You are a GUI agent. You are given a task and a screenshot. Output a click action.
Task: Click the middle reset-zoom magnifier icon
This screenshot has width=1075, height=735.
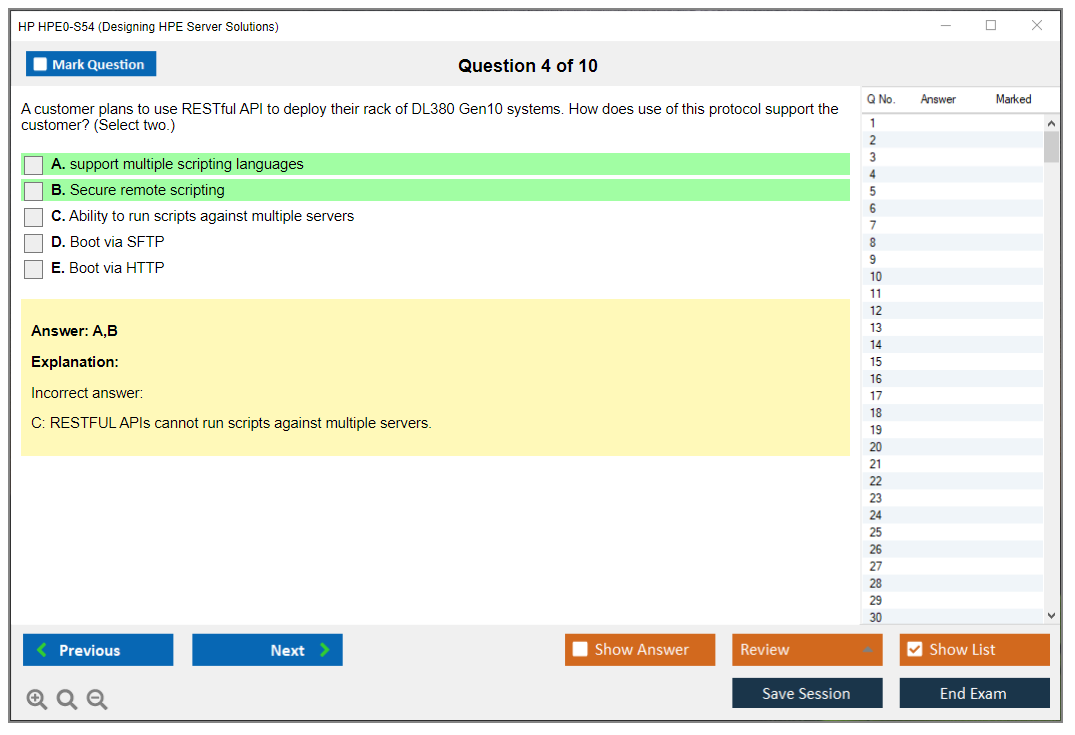tap(66, 699)
